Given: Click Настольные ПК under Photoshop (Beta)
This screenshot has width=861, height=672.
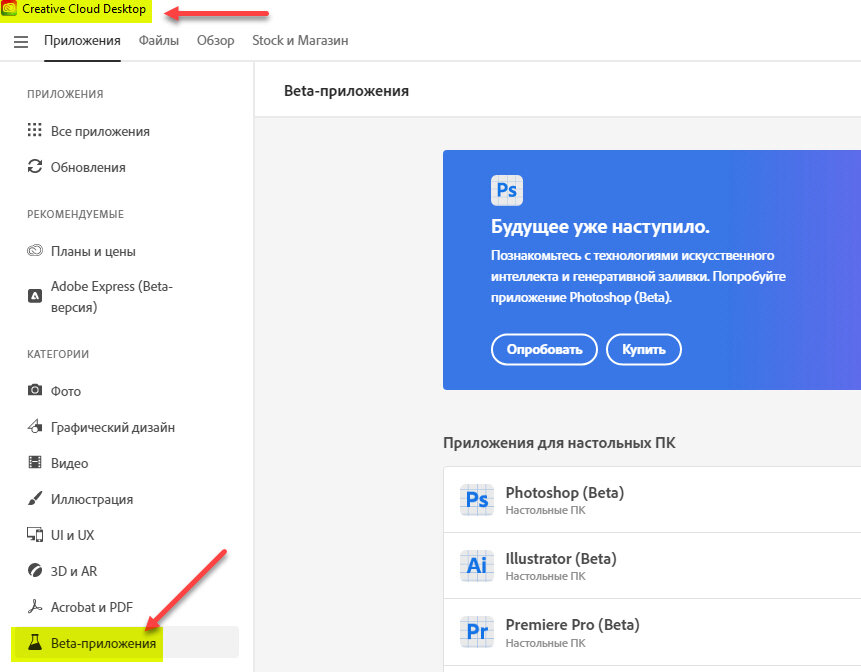Looking at the screenshot, I should tap(545, 510).
